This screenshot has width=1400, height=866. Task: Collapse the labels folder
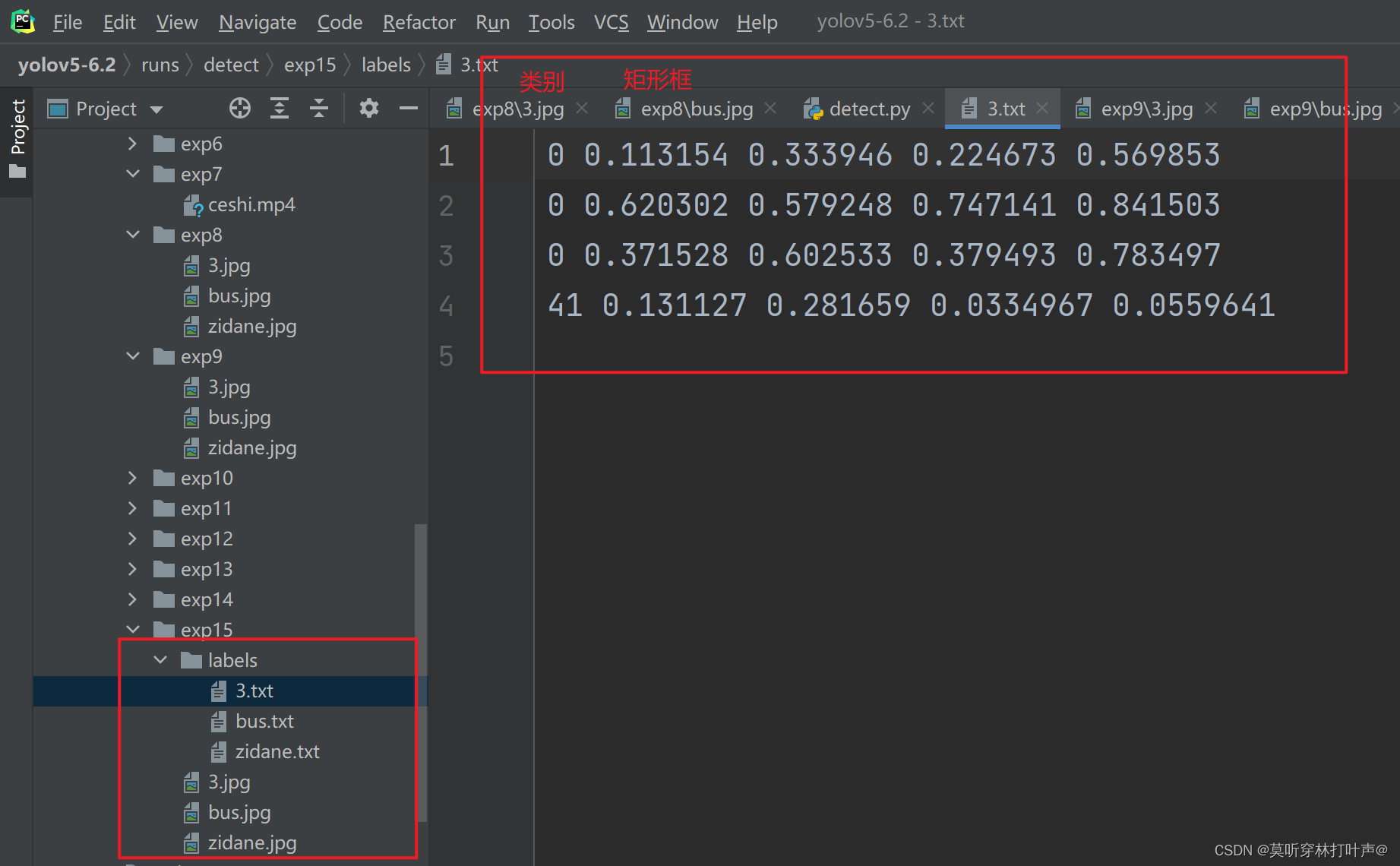[160, 660]
